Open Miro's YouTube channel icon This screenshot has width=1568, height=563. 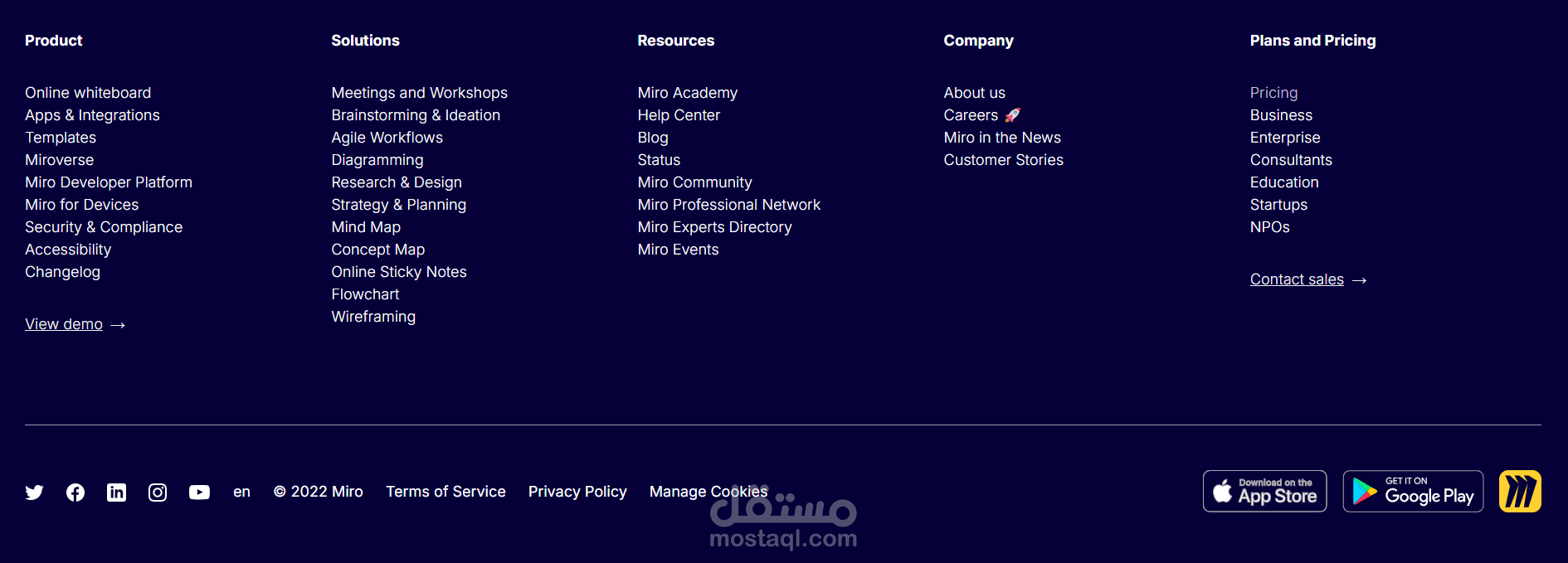(199, 493)
